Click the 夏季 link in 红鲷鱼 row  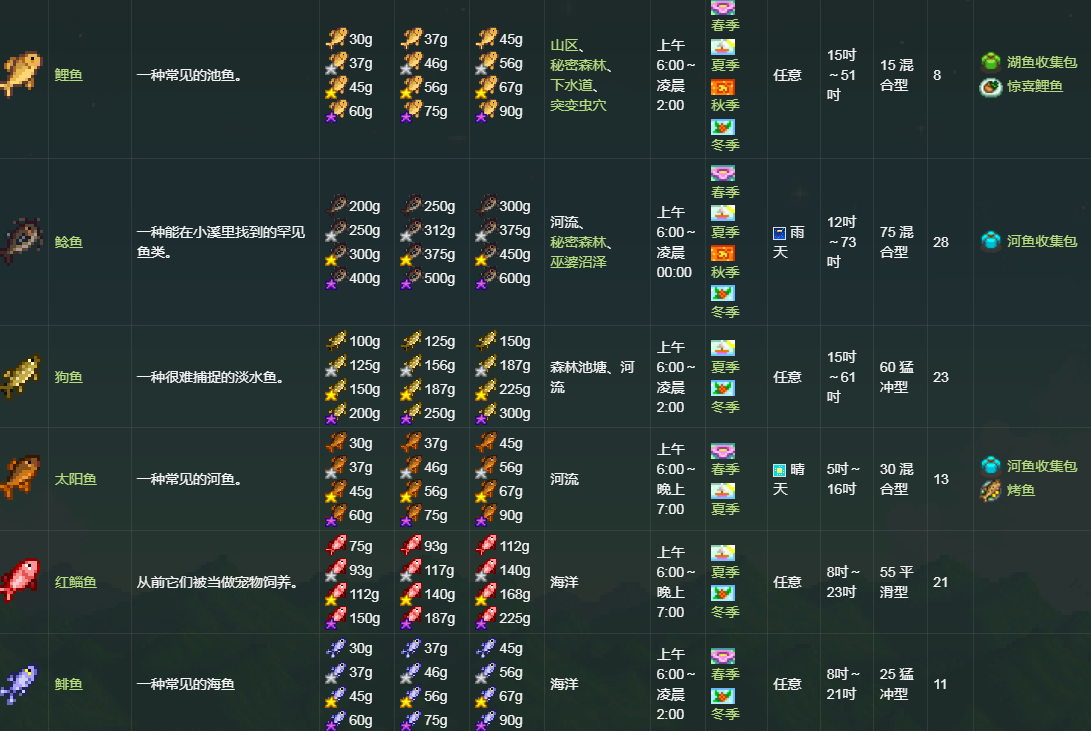point(725,572)
